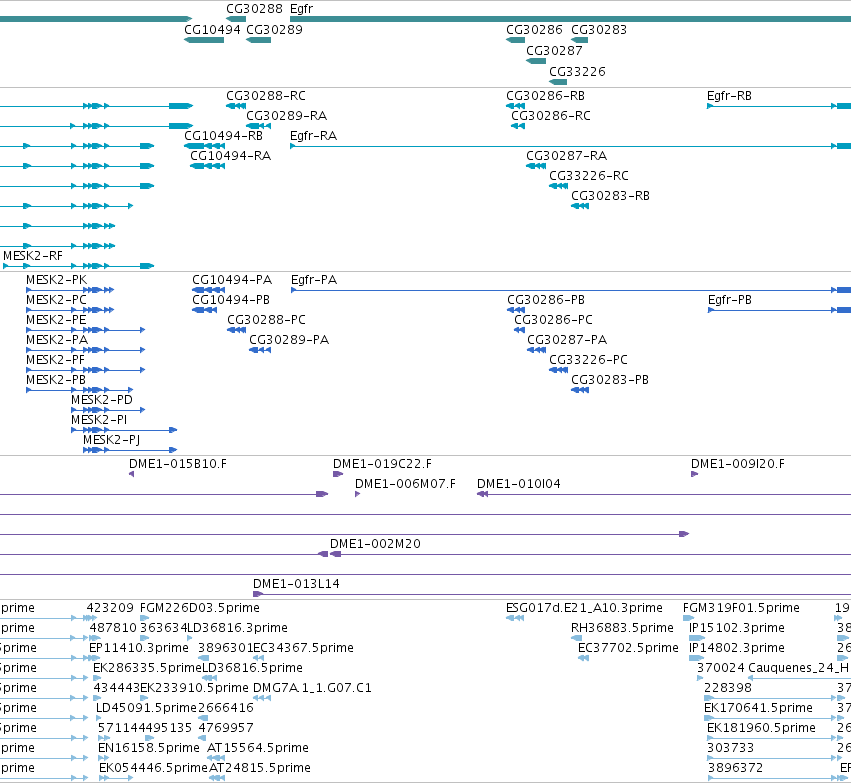This screenshot has height=783, width=851.
Task: Select EST IP15102.3prime
Action: coord(736,628)
